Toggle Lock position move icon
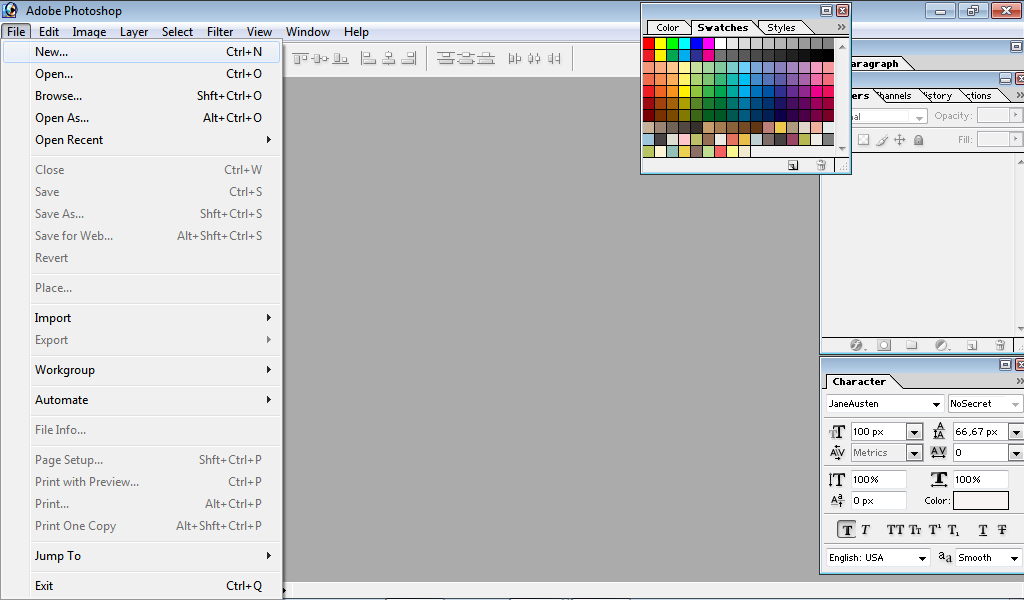1024x600 pixels. 900,140
